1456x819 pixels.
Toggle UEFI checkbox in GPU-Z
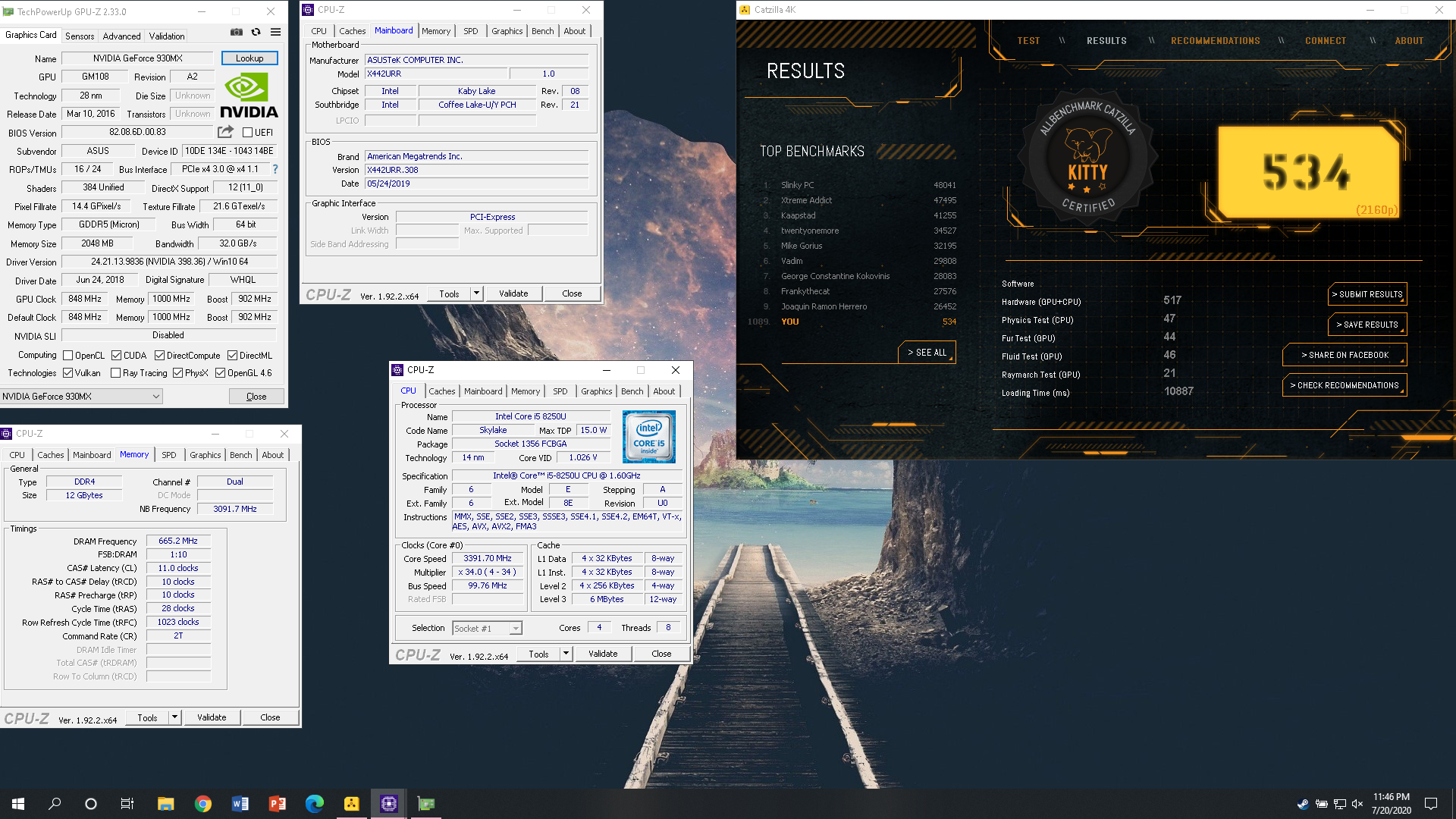pos(247,132)
